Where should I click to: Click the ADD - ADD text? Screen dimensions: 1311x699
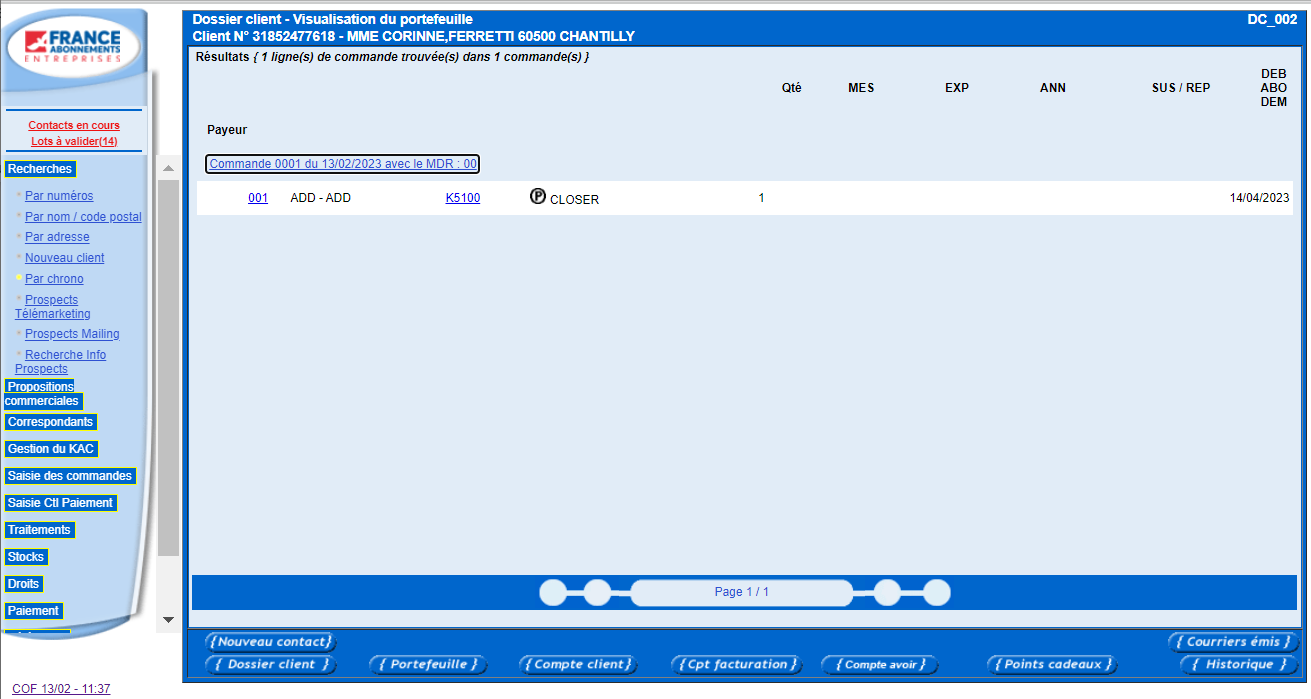[320, 198]
